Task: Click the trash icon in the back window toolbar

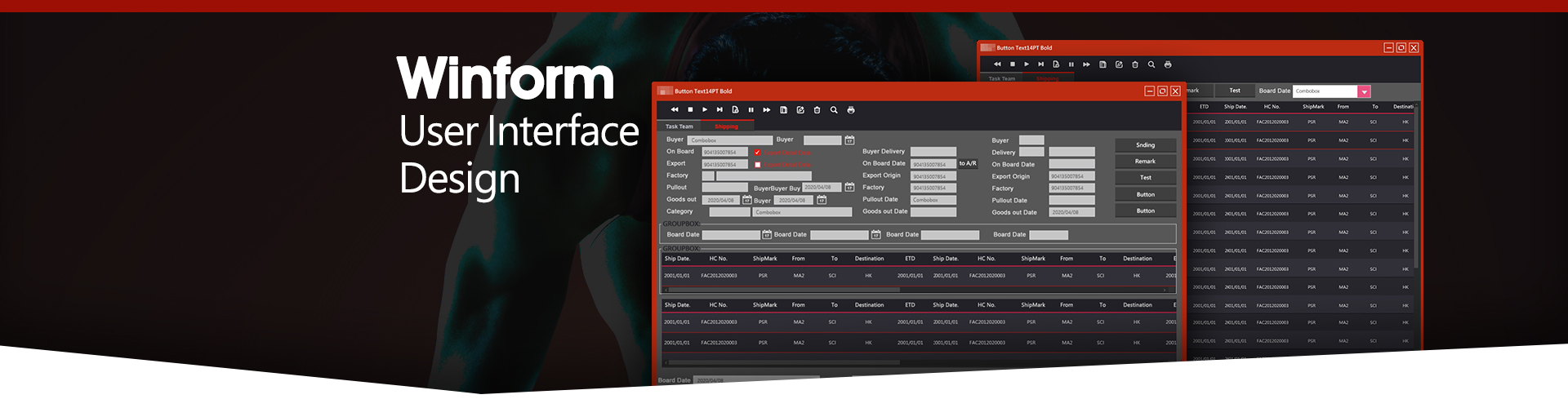Action: coord(1134,64)
